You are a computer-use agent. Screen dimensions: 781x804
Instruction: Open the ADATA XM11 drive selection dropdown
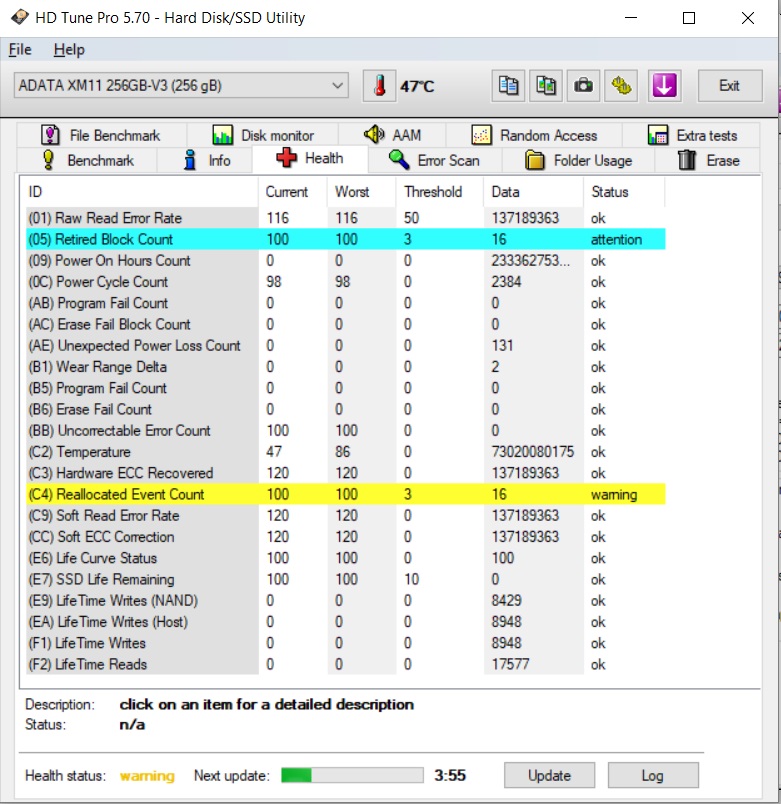tap(182, 86)
